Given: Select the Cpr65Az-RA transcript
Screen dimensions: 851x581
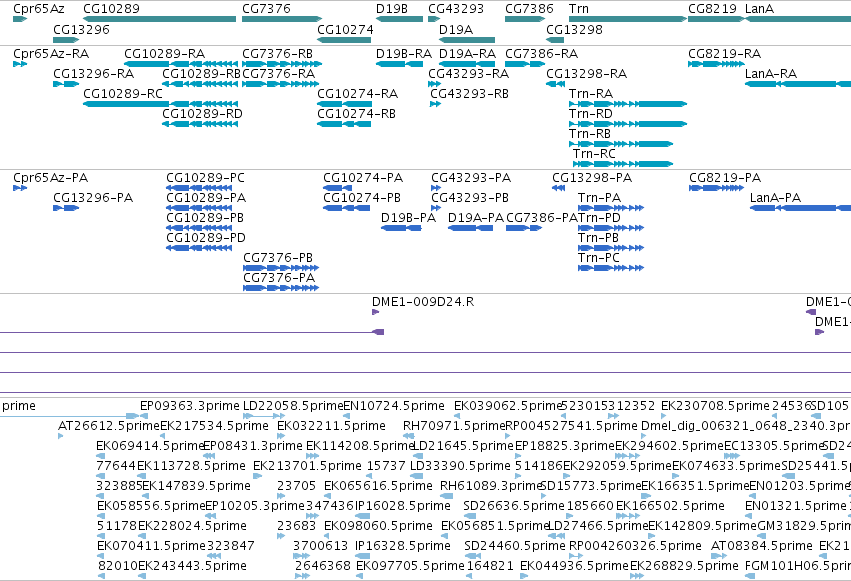Looking at the screenshot, I should click(x=20, y=64).
